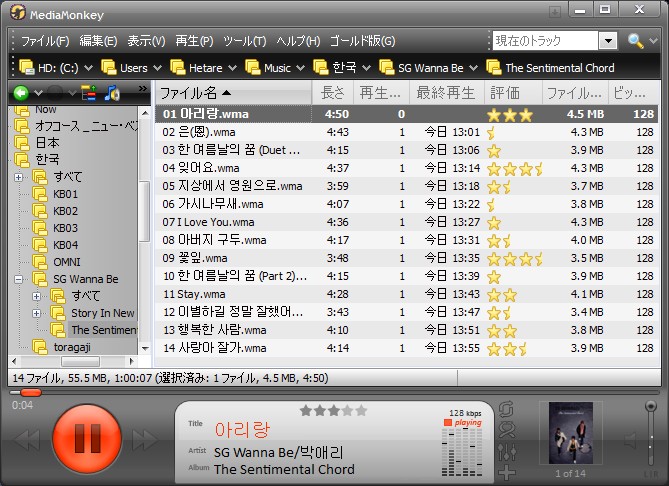
Task: Click SG Wanna Be breadcrumb folder
Action: point(422,68)
